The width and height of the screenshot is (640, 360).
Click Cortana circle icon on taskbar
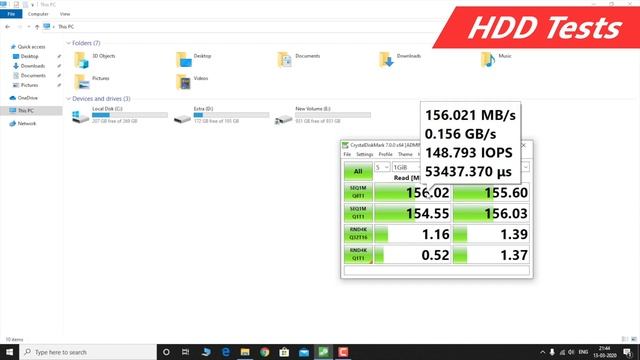pyautogui.click(x=166, y=352)
